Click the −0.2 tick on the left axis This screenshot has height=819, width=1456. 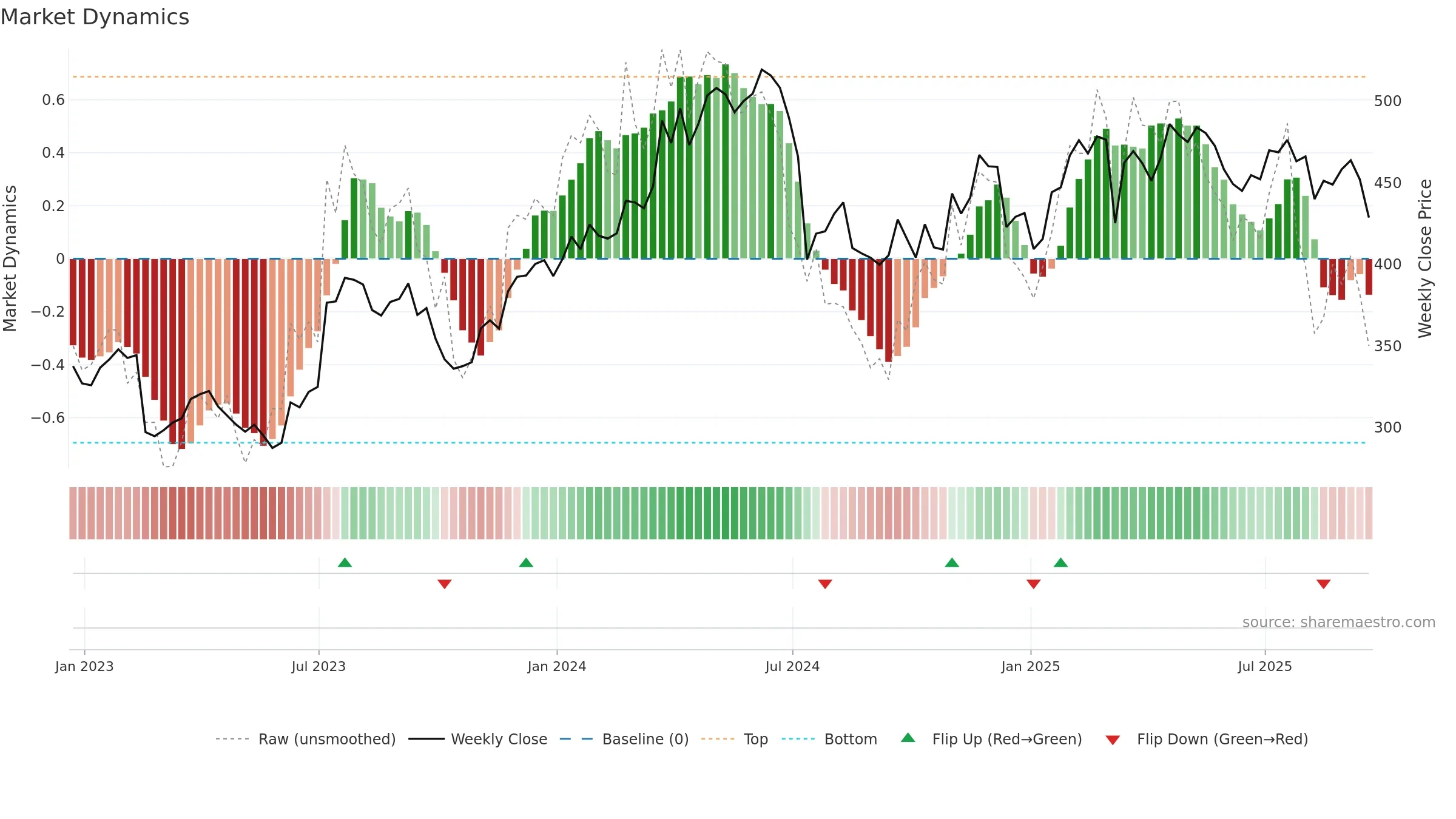(48, 312)
